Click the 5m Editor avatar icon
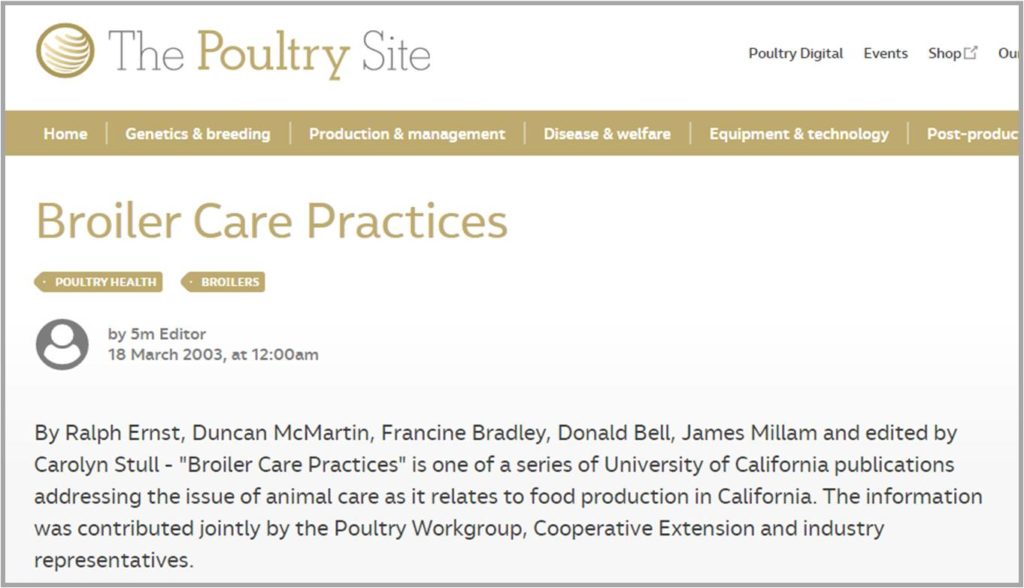This screenshot has width=1024, height=588. coord(62,344)
